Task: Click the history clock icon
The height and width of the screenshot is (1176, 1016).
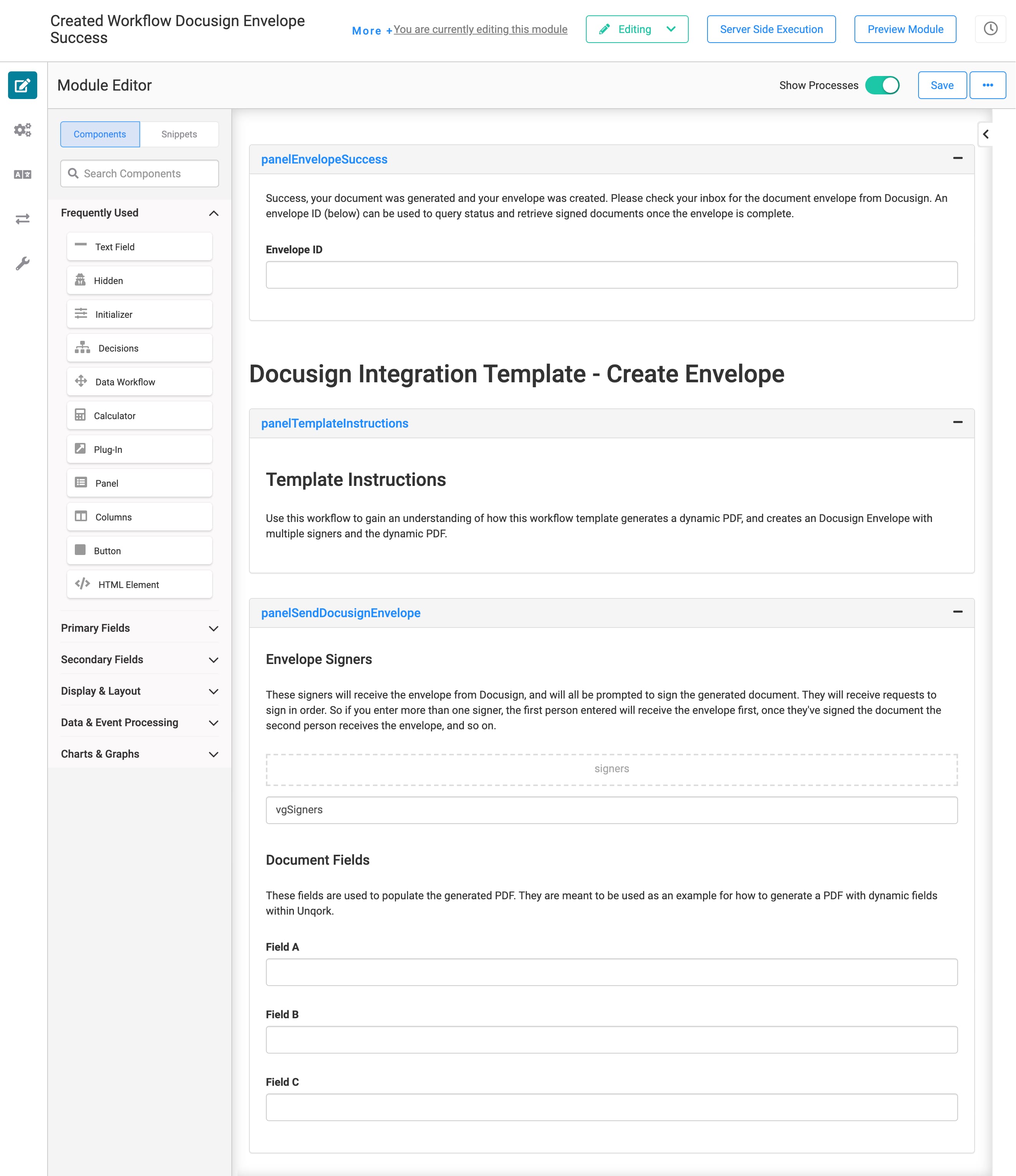Action: (x=990, y=29)
